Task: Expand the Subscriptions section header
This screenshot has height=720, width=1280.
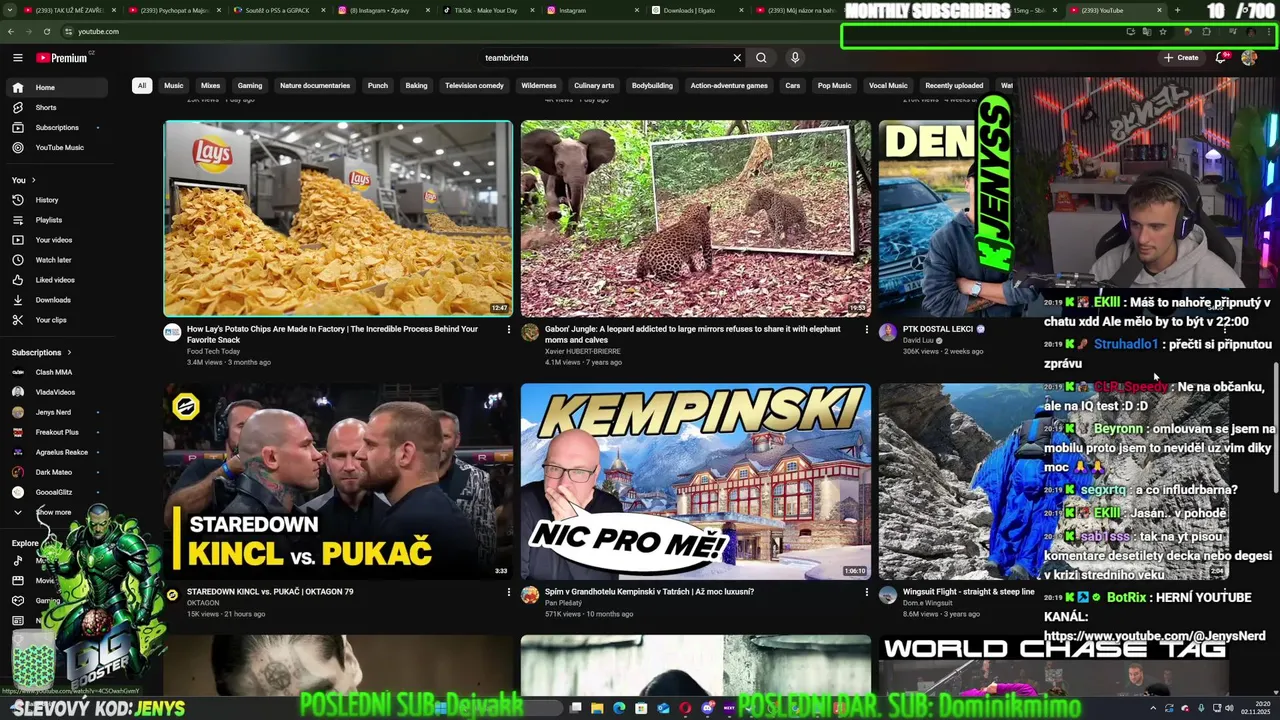Action: pos(42,353)
